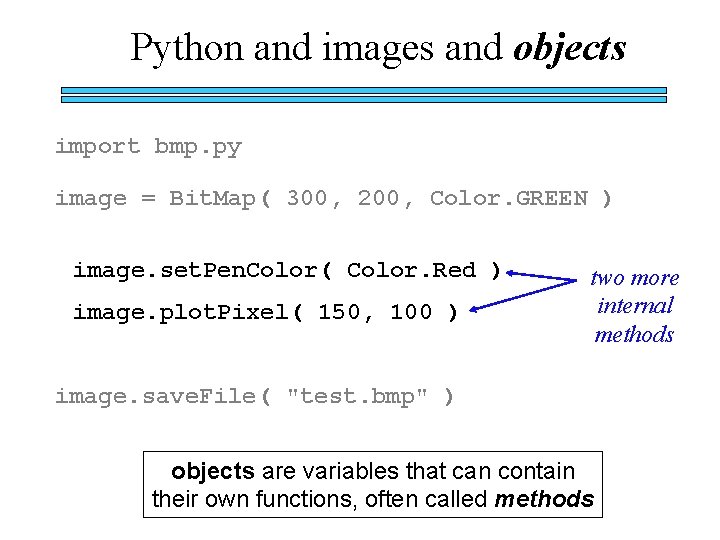The image size is (720, 540).
Task: Click the word "Python" in the title
Action: click(x=187, y=47)
